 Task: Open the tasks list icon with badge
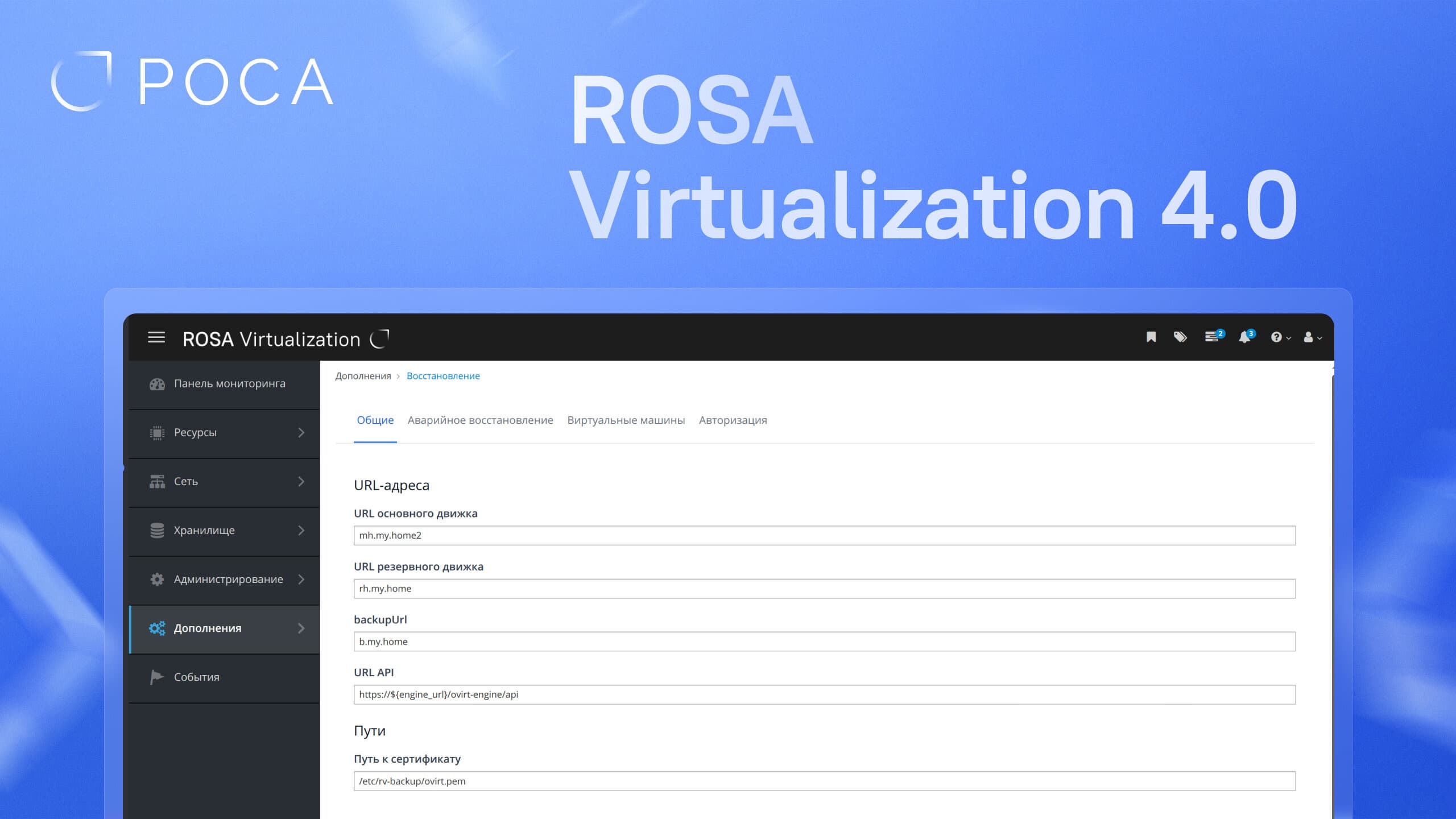click(1212, 337)
